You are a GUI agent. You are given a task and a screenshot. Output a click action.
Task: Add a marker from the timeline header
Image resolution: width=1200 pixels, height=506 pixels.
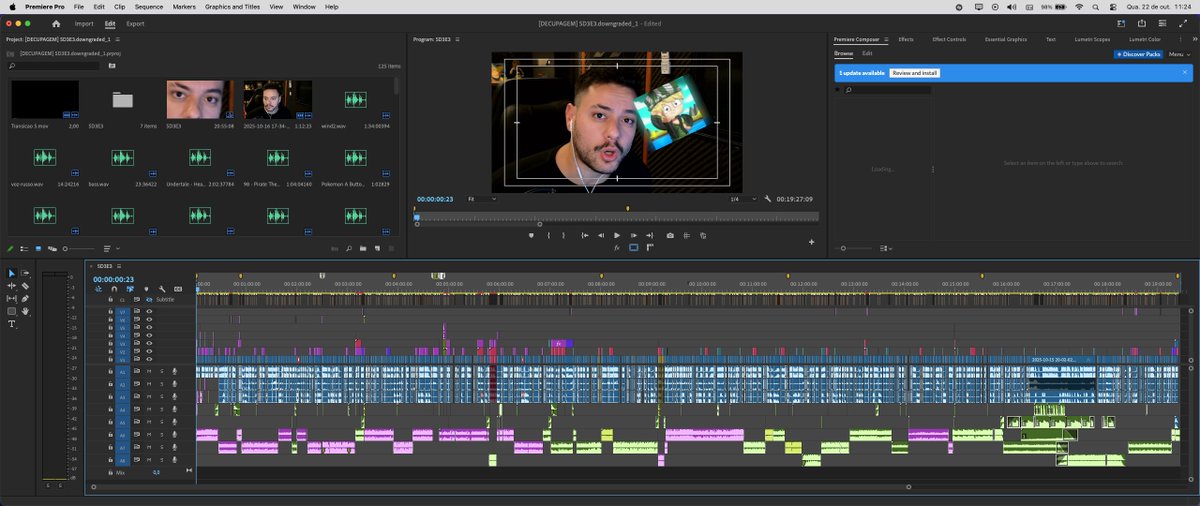tap(146, 289)
